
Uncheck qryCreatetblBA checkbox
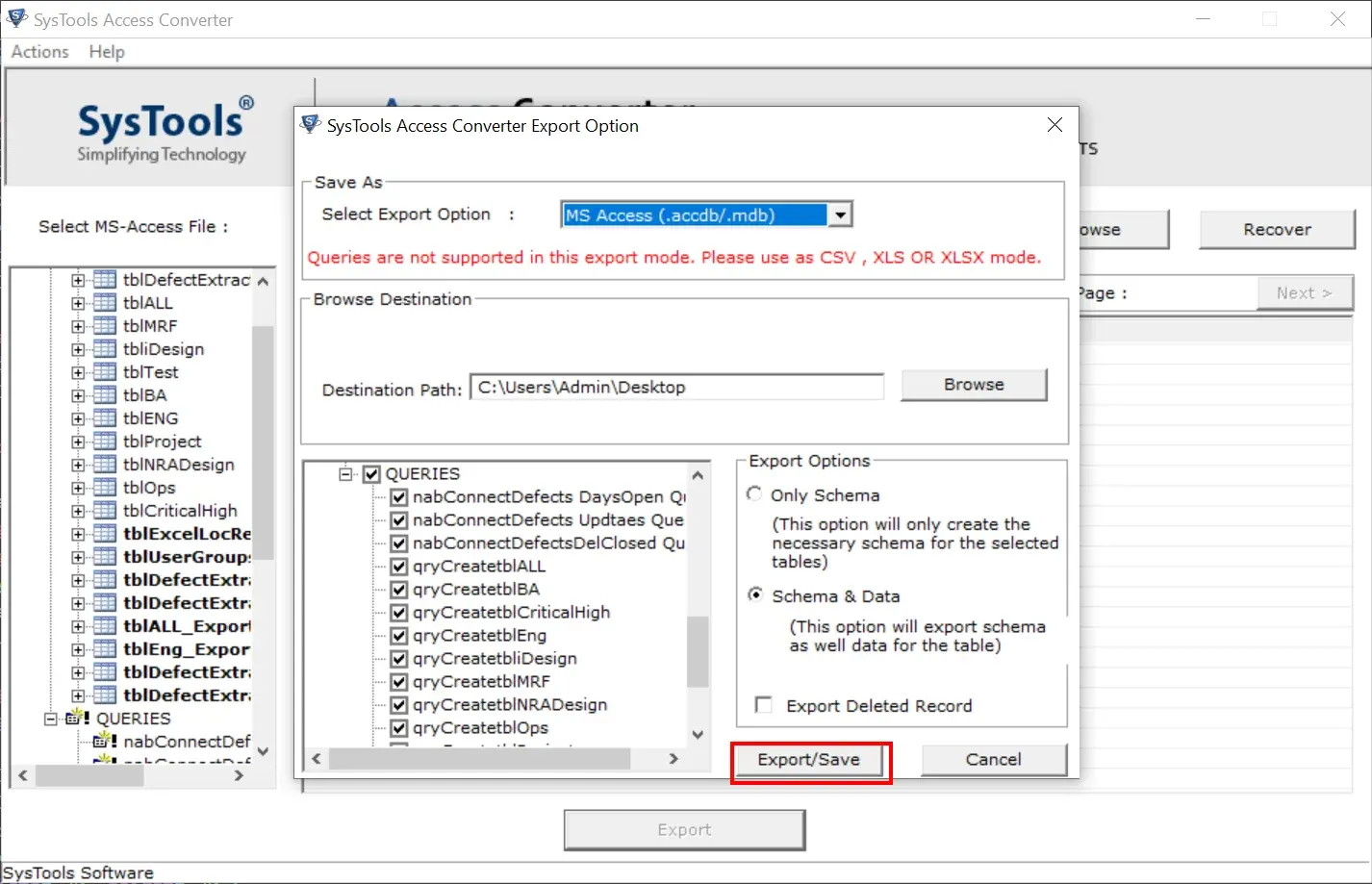click(x=399, y=590)
